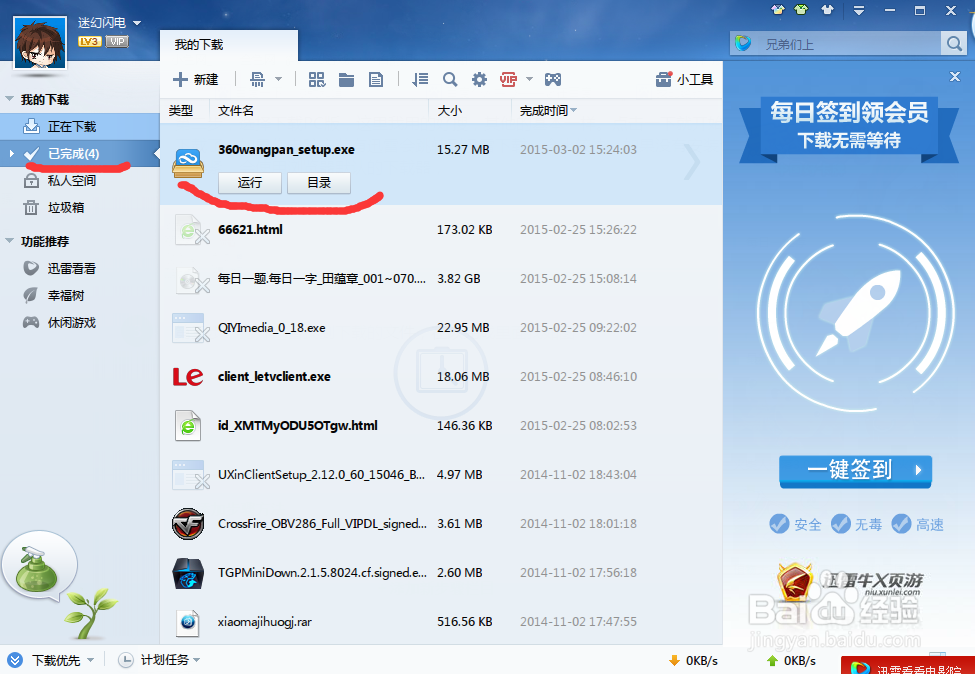The width and height of the screenshot is (975, 674).
Task: Close the right advertisement panel
Action: pyautogui.click(x=955, y=76)
